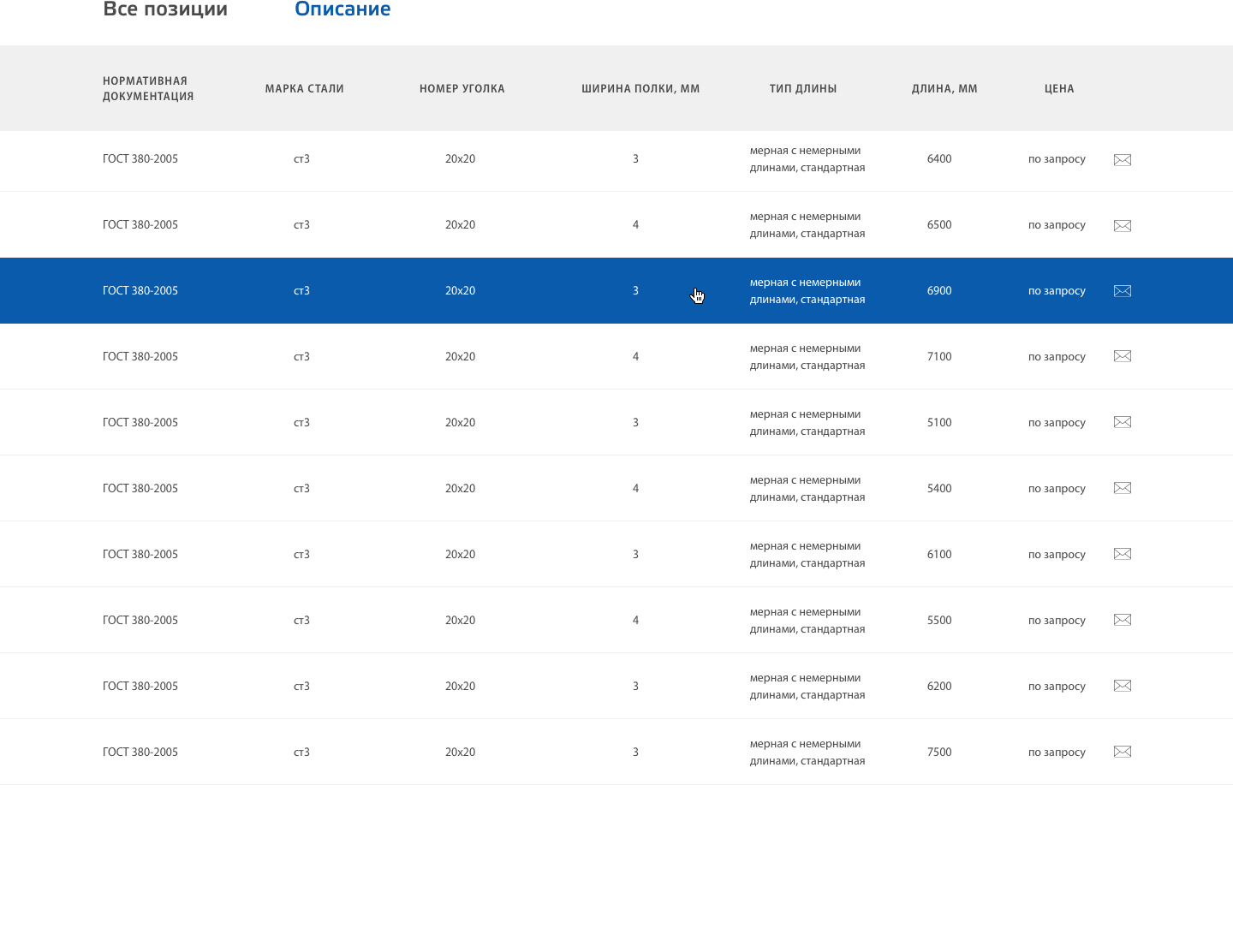
Task: Open the Описание tab
Action: 342,9
